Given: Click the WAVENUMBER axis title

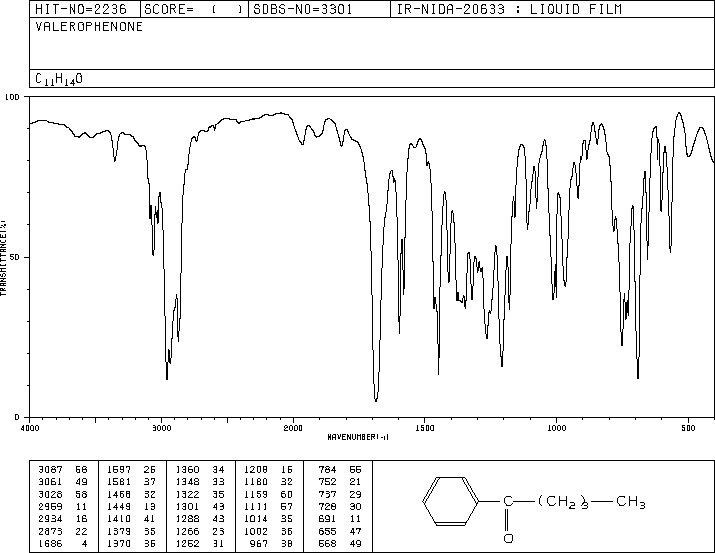Looking at the screenshot, I should (358, 437).
